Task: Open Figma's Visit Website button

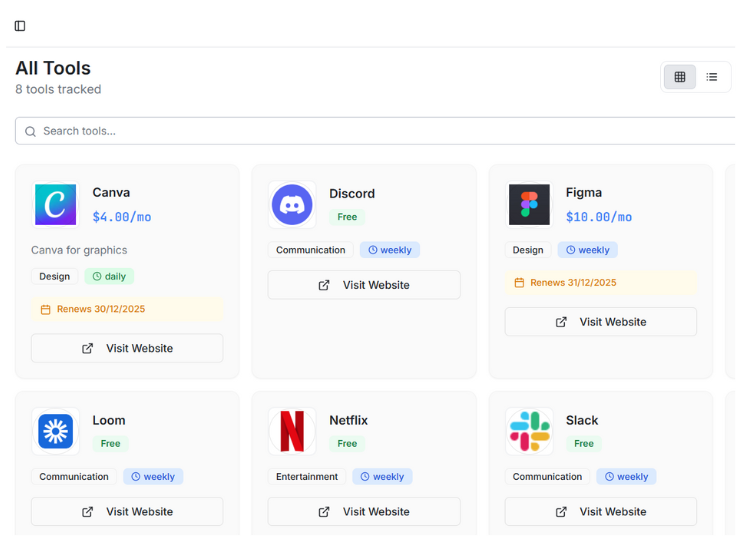Action: click(x=600, y=322)
